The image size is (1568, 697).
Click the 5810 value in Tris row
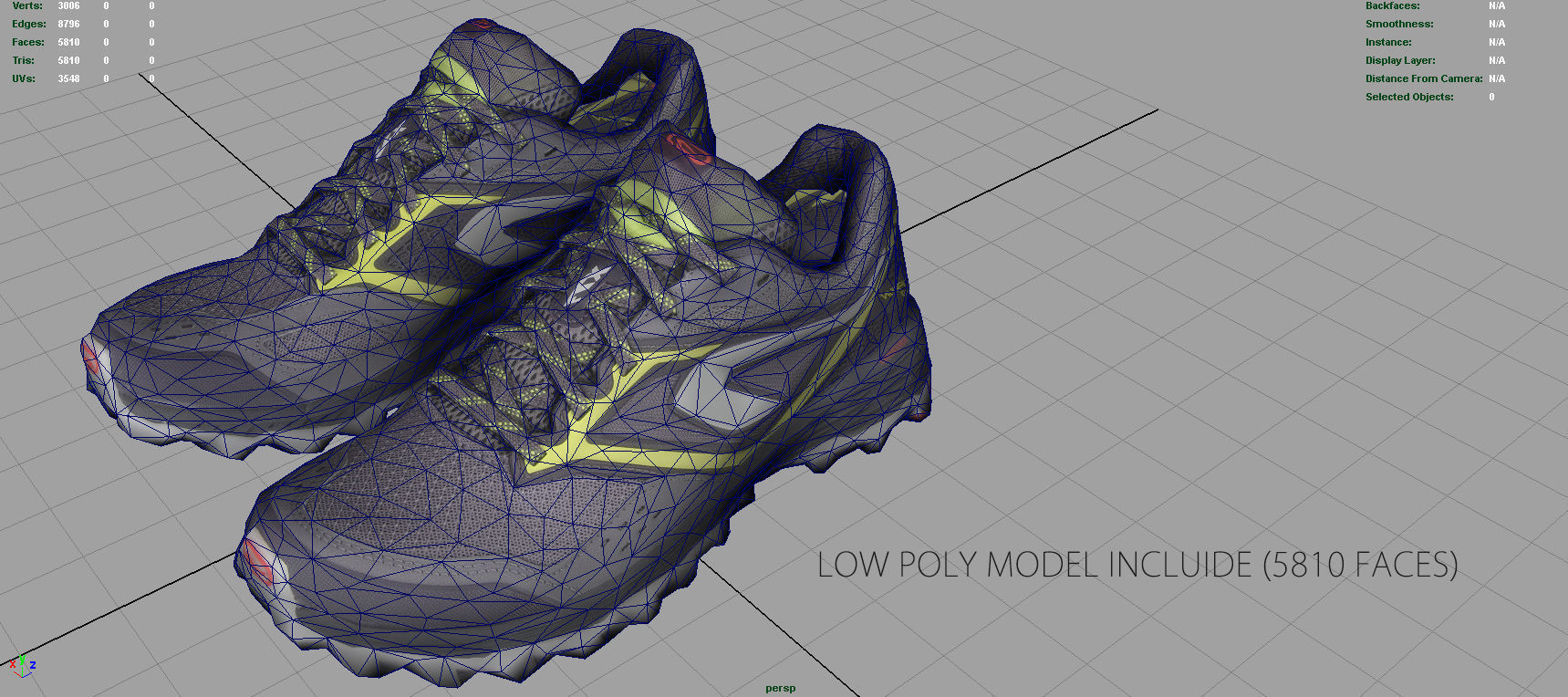point(68,60)
